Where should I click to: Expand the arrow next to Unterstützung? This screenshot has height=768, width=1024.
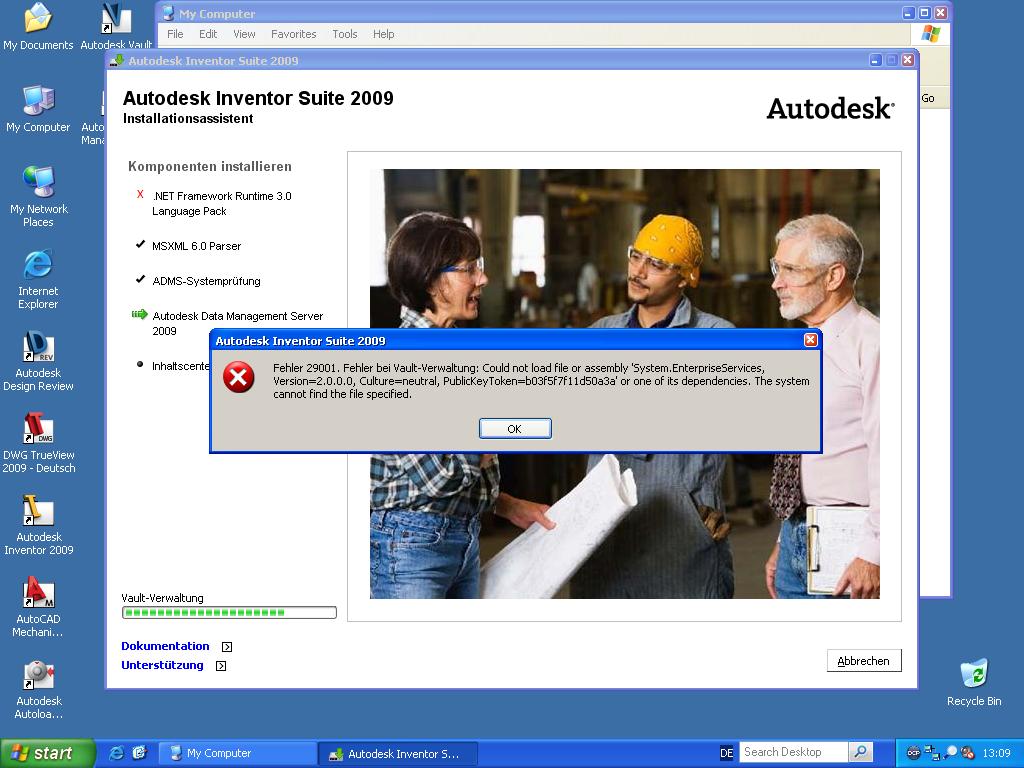coord(221,665)
